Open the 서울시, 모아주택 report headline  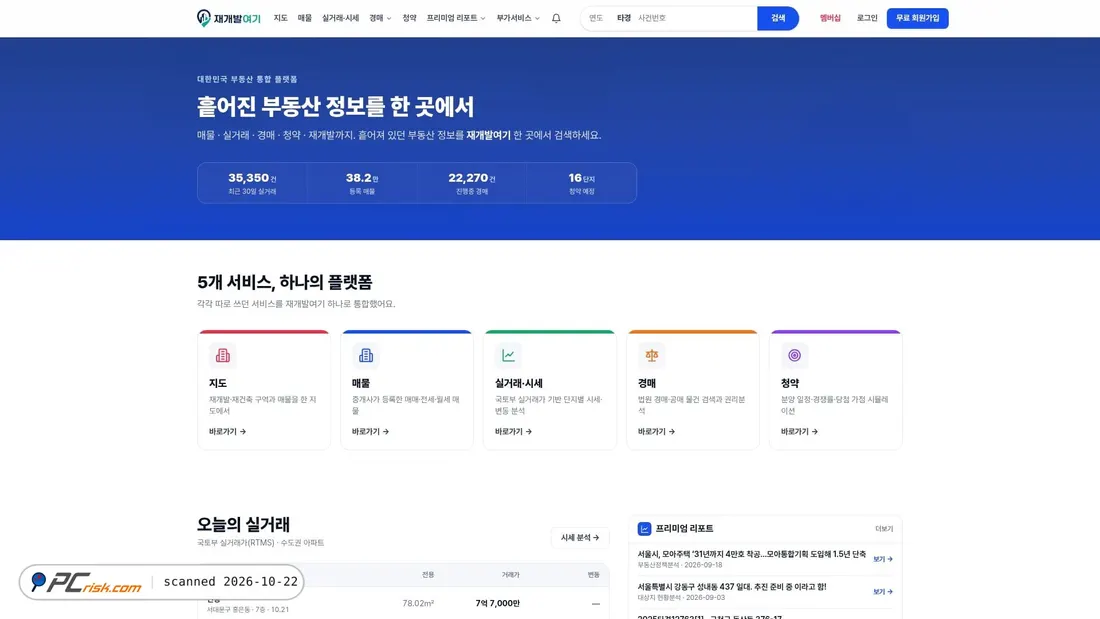click(751, 554)
